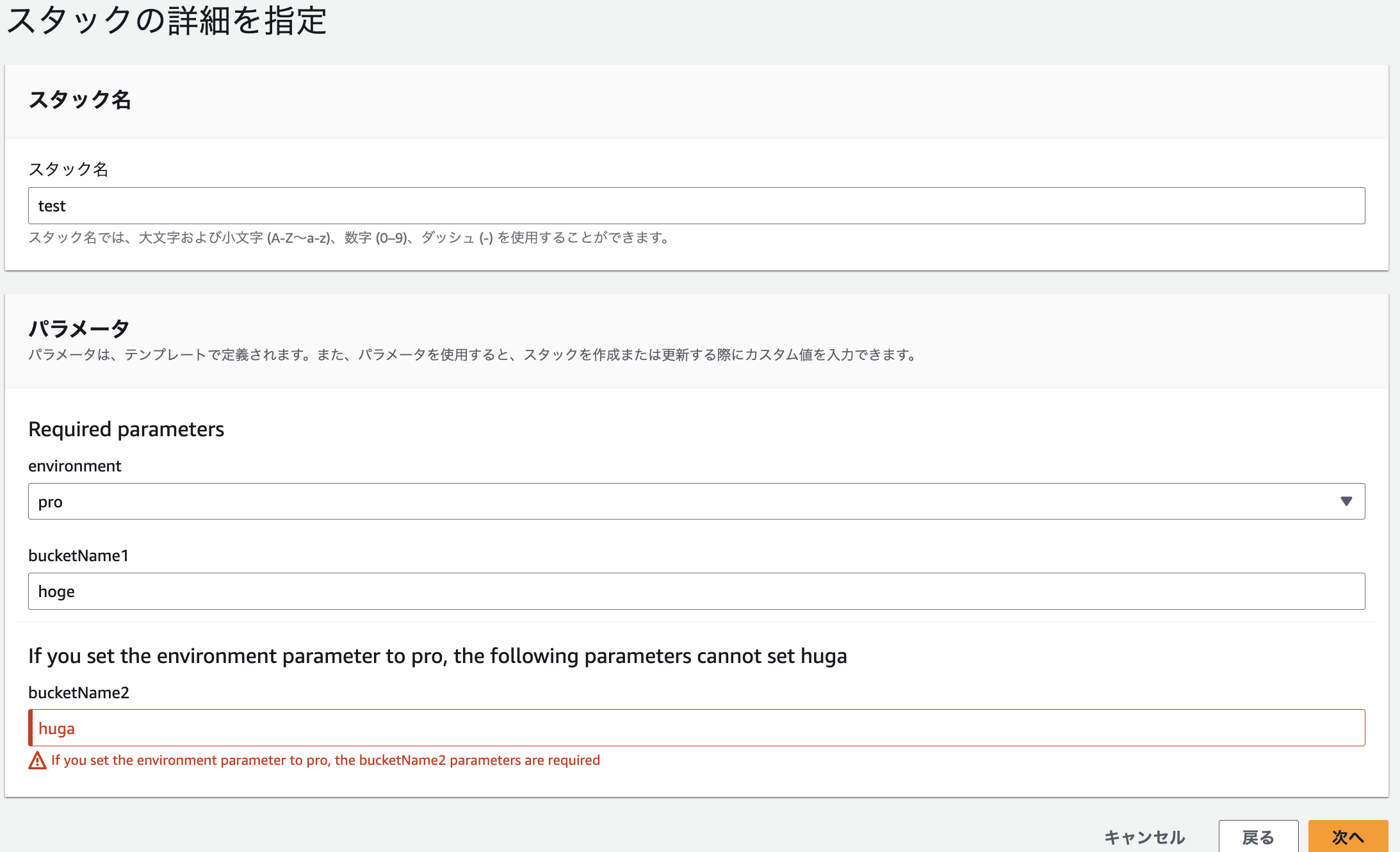Open the environment dropdown arrow
This screenshot has height=852, width=1400.
1346,501
